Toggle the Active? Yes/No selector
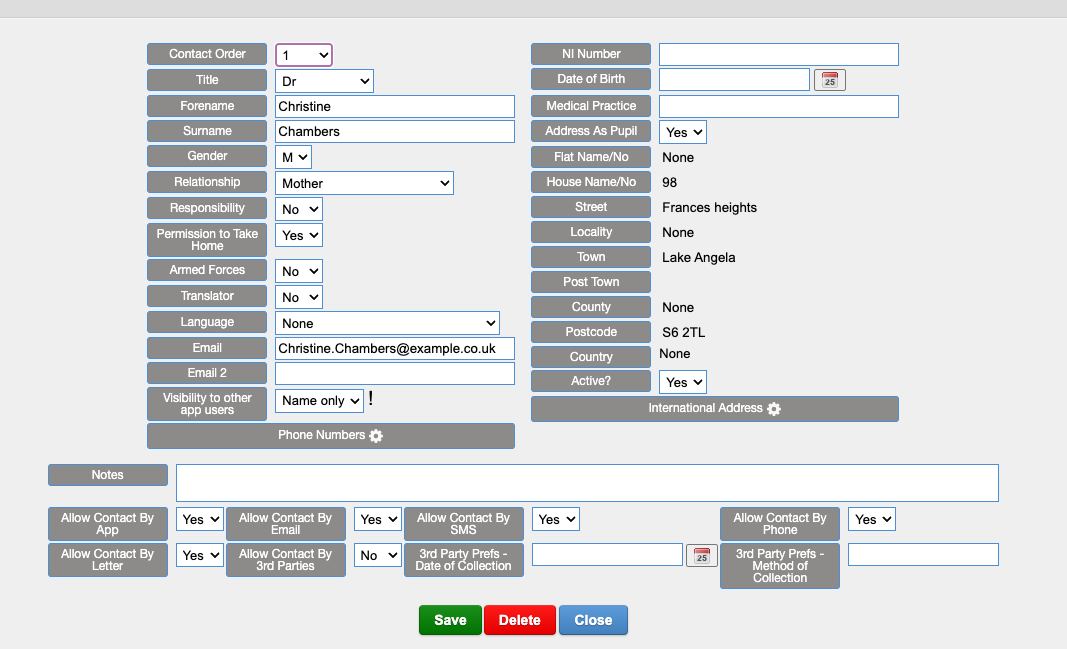Screen dimensions: 1067x649 (682, 382)
